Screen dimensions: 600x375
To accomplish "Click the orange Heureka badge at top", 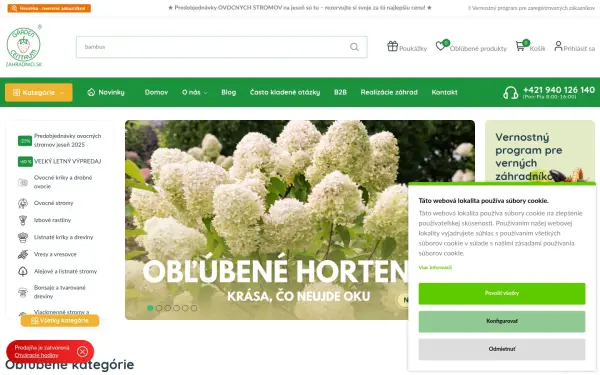I will click(x=49, y=8).
